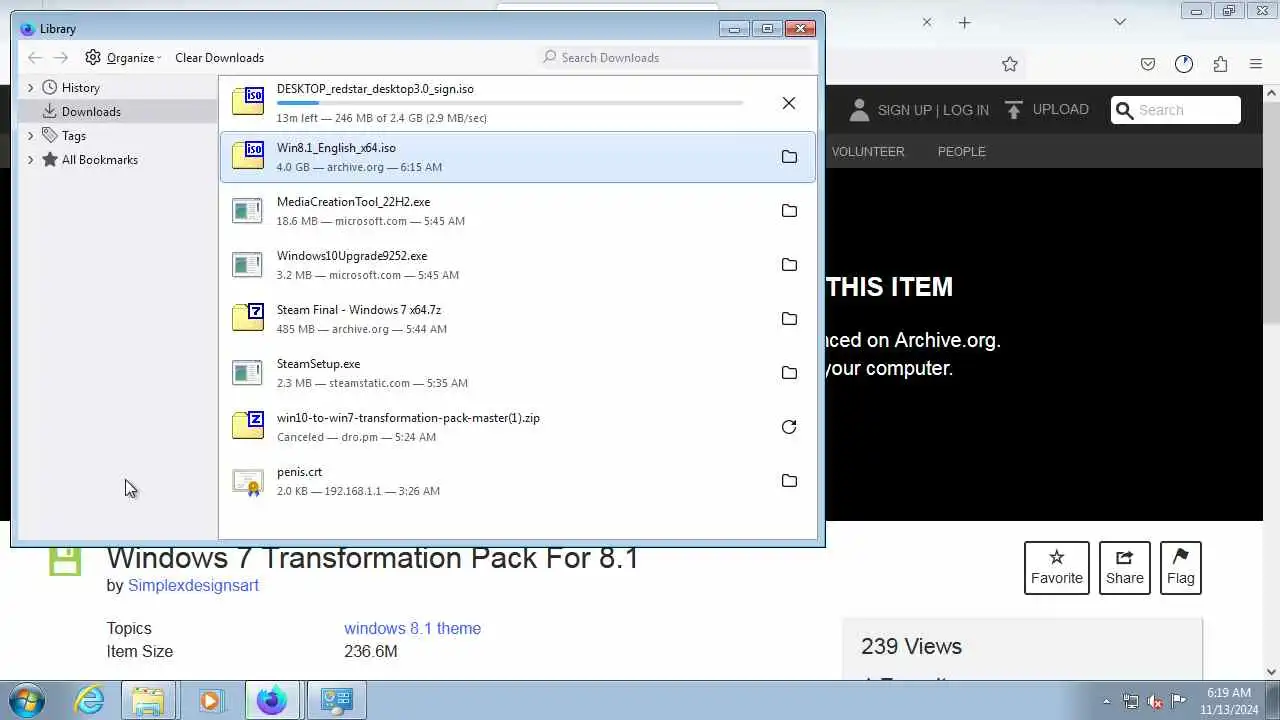Select Downloads in the Library sidebar

(118, 112)
